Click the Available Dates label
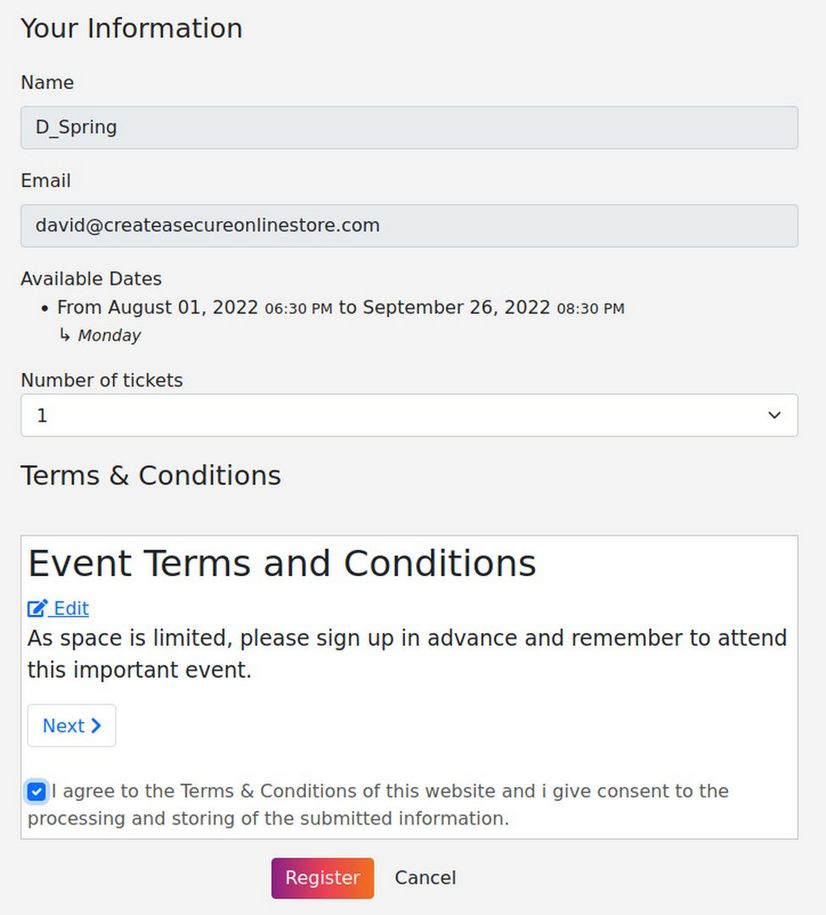Viewport: 826px width, 915px height. coord(91,279)
